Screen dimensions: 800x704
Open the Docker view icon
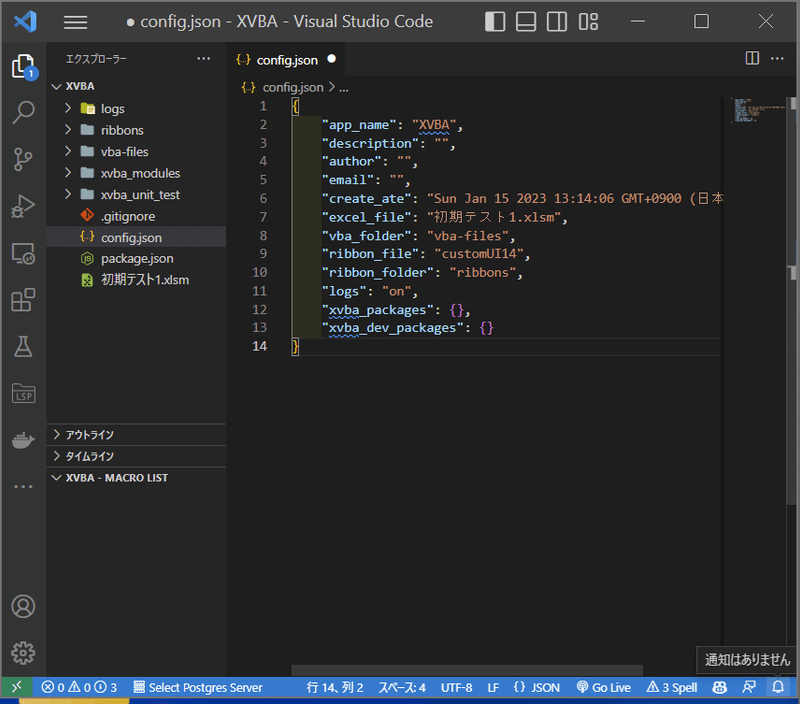23,440
